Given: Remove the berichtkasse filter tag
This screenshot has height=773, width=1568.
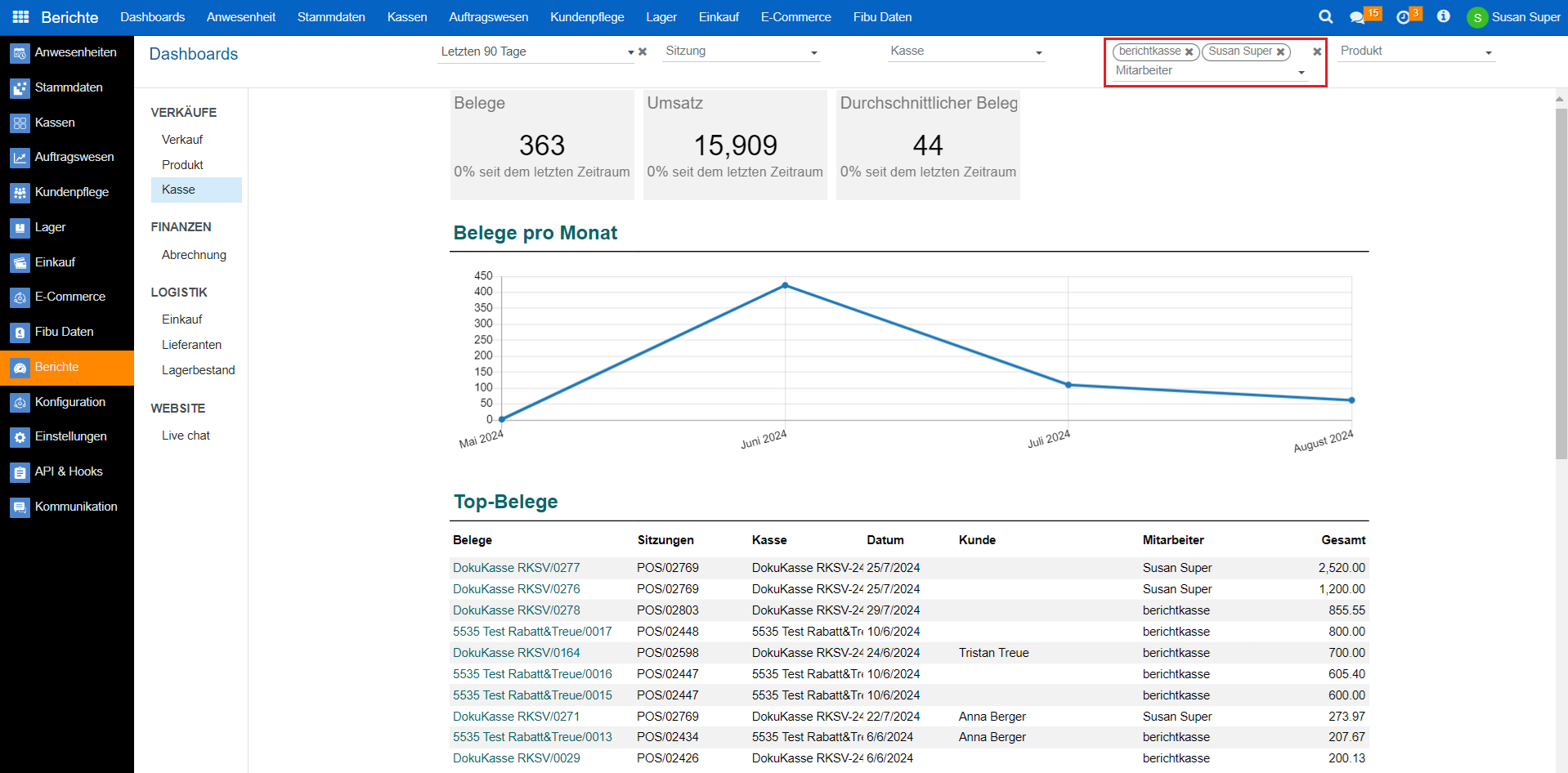Looking at the screenshot, I should 1189,51.
